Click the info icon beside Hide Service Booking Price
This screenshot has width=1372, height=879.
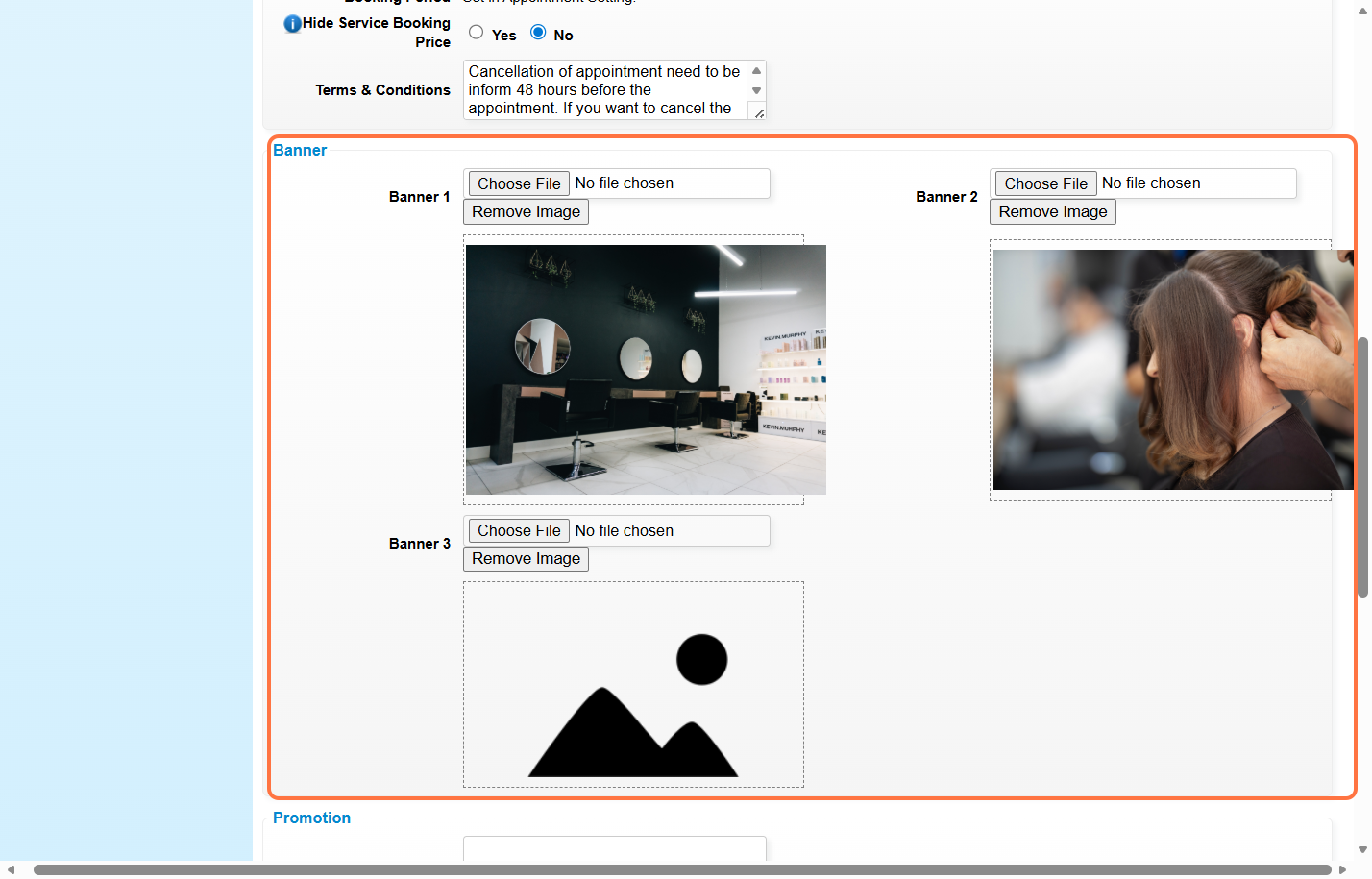(x=292, y=24)
